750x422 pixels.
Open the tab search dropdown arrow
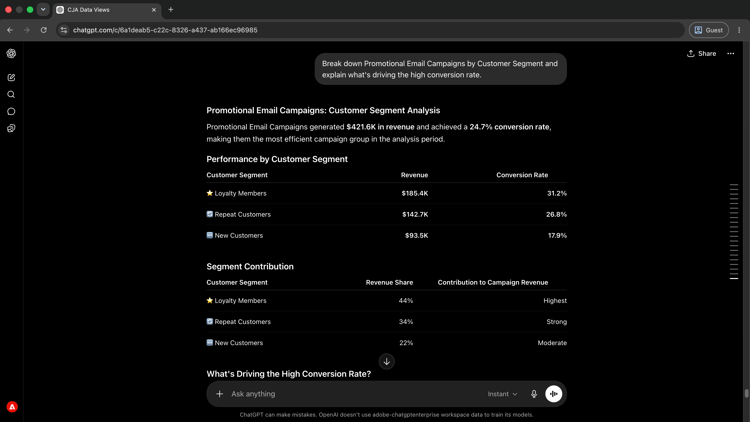click(43, 10)
